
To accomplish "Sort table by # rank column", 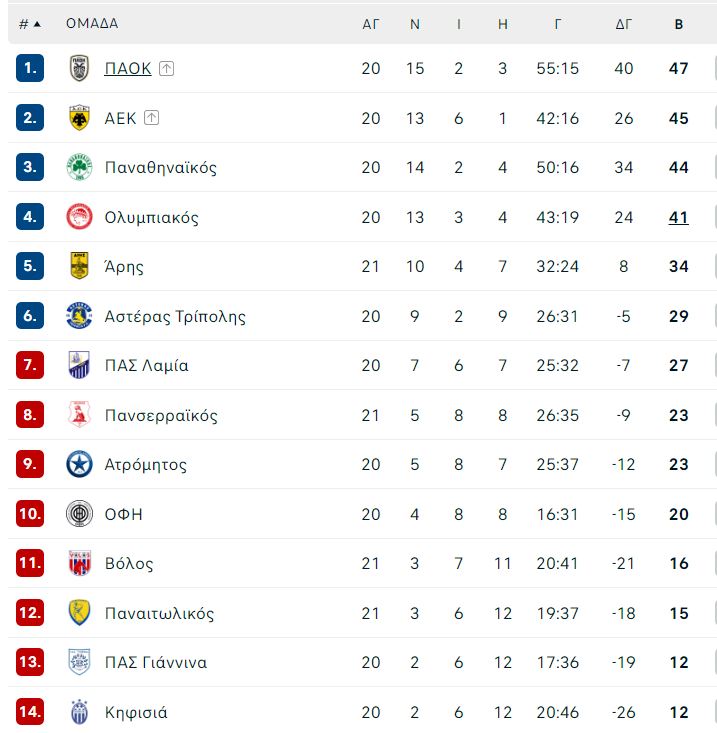I will [30, 24].
